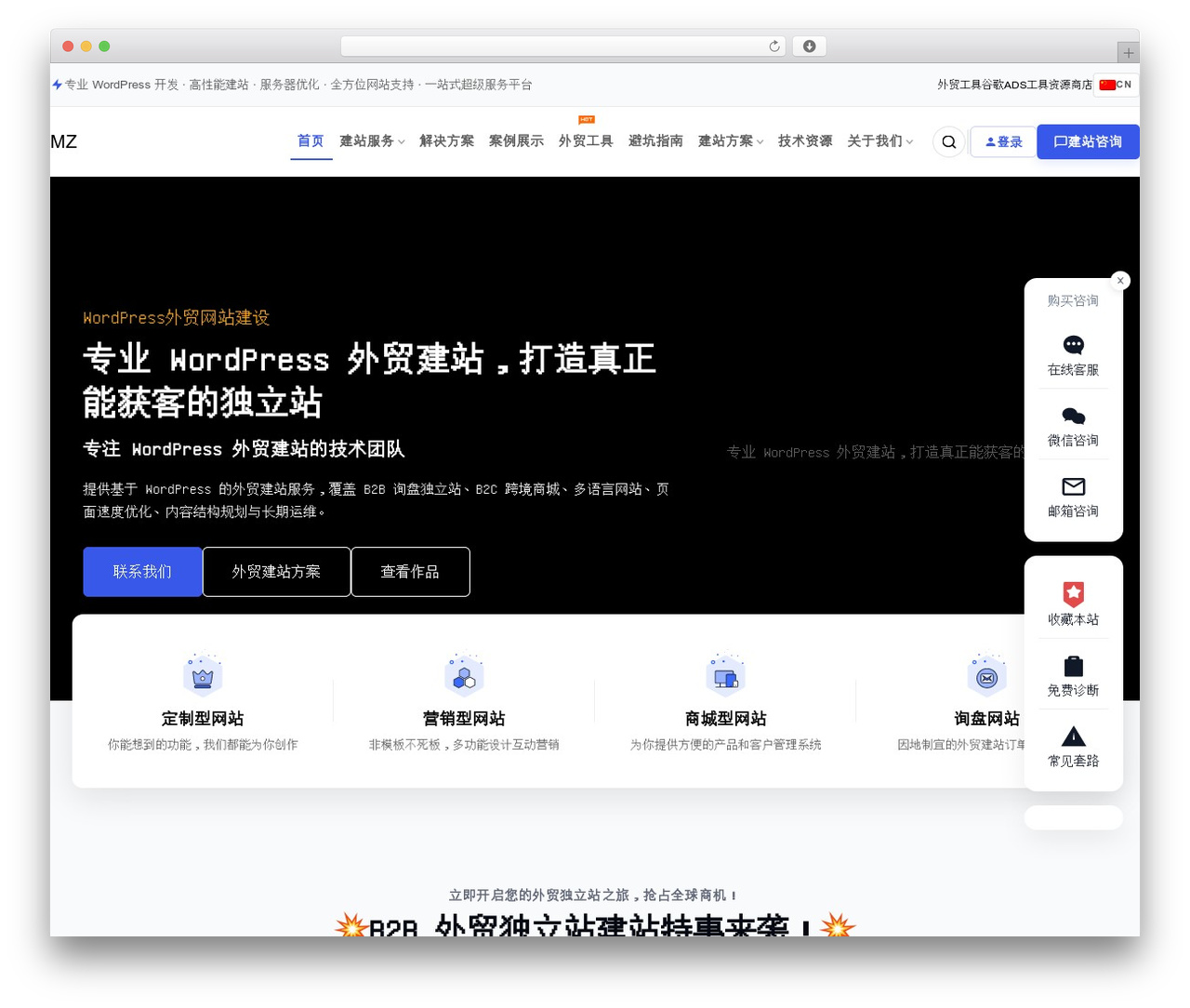Click the 建站咨询 blue button
This screenshot has height=1008, width=1190.
[1088, 142]
